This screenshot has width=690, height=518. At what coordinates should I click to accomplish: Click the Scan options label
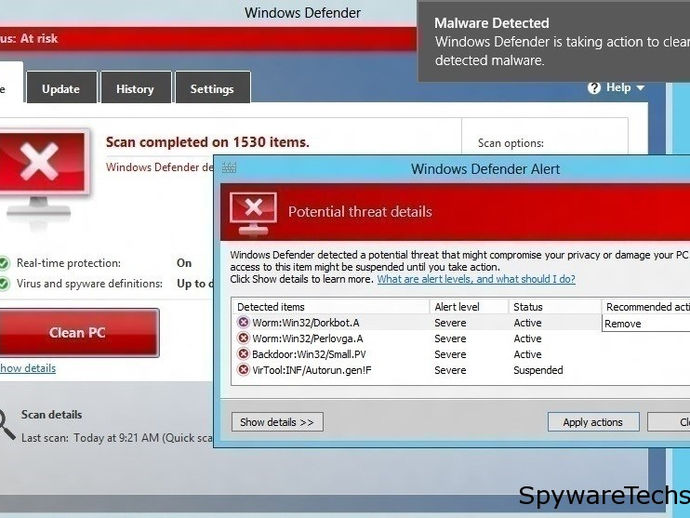click(x=511, y=143)
